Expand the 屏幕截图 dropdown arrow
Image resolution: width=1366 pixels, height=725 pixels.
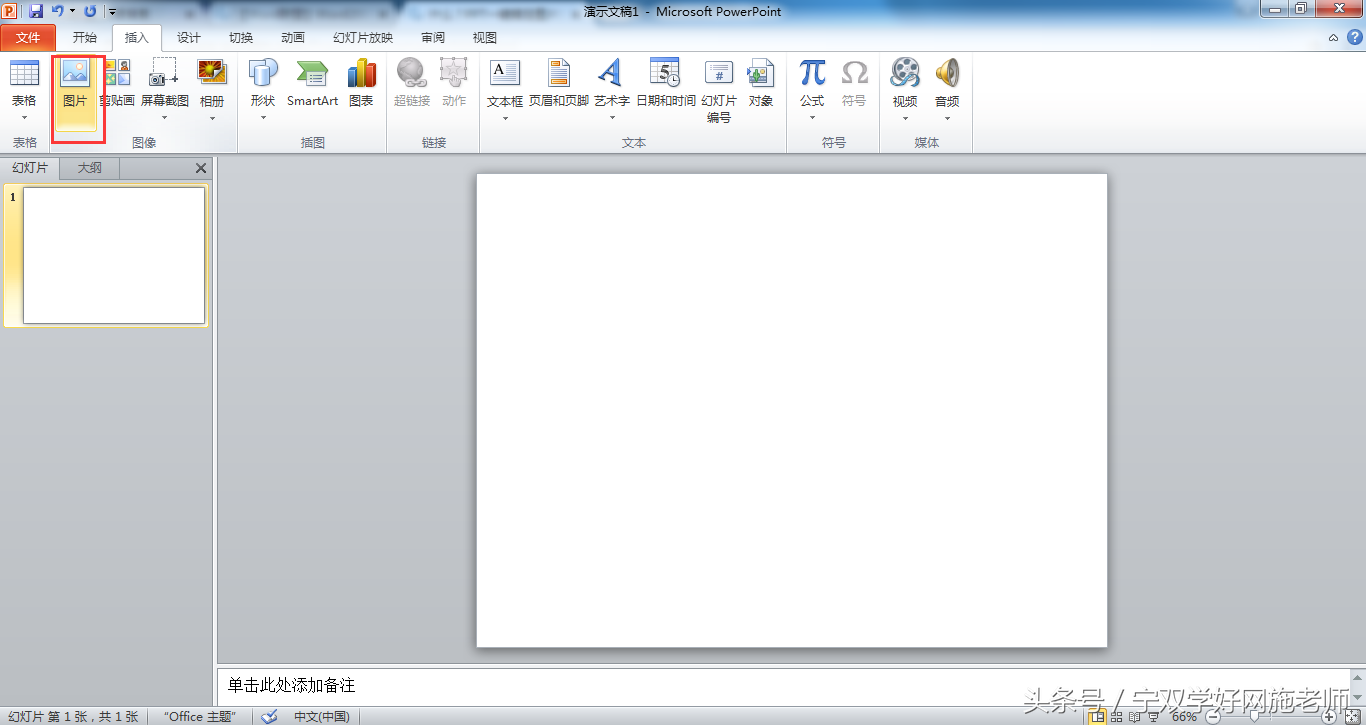164,118
